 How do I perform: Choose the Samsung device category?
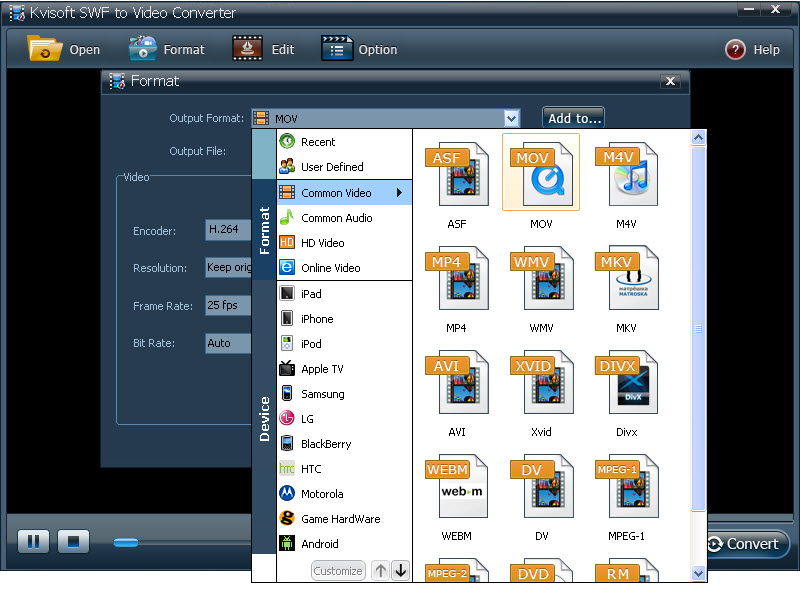pos(344,394)
